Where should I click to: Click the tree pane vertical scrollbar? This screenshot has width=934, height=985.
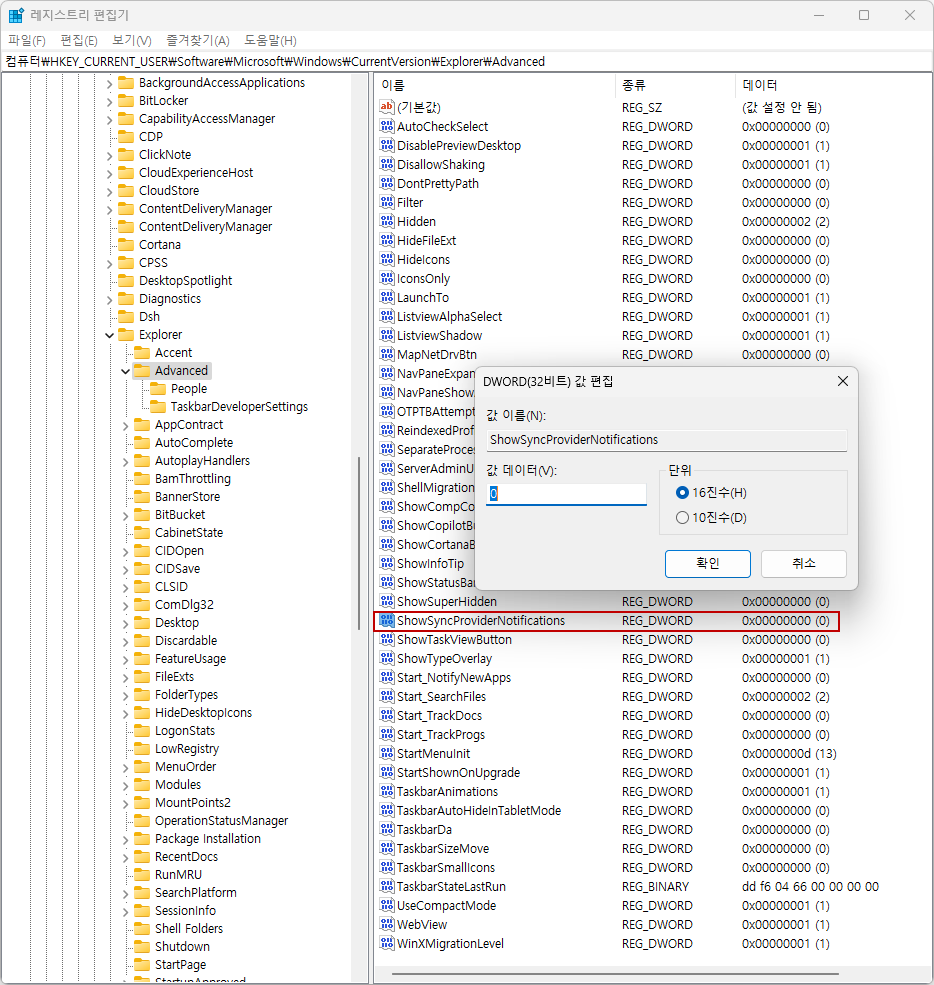point(359,543)
